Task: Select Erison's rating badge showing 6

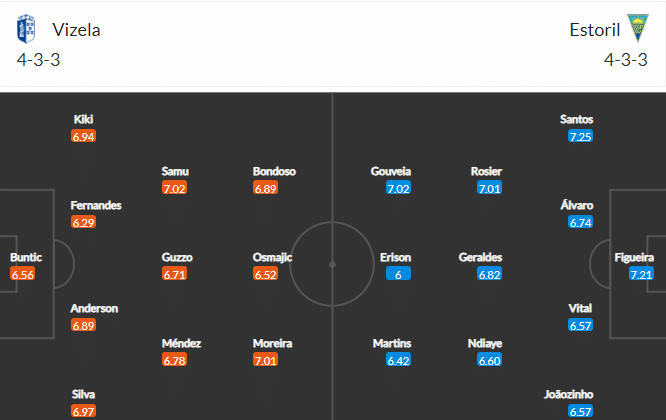Action: (398, 274)
